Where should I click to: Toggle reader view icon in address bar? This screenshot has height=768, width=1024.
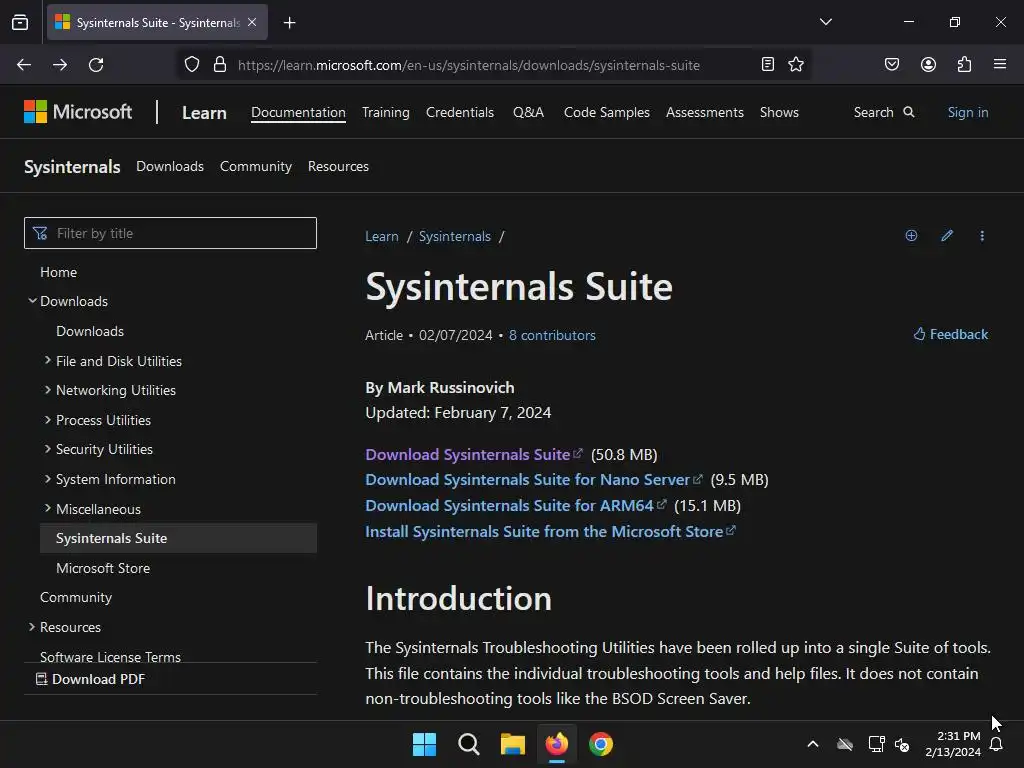pyautogui.click(x=768, y=64)
